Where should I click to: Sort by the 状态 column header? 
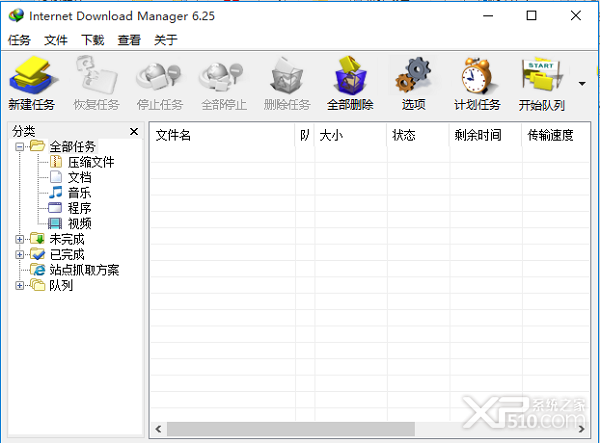[418, 135]
